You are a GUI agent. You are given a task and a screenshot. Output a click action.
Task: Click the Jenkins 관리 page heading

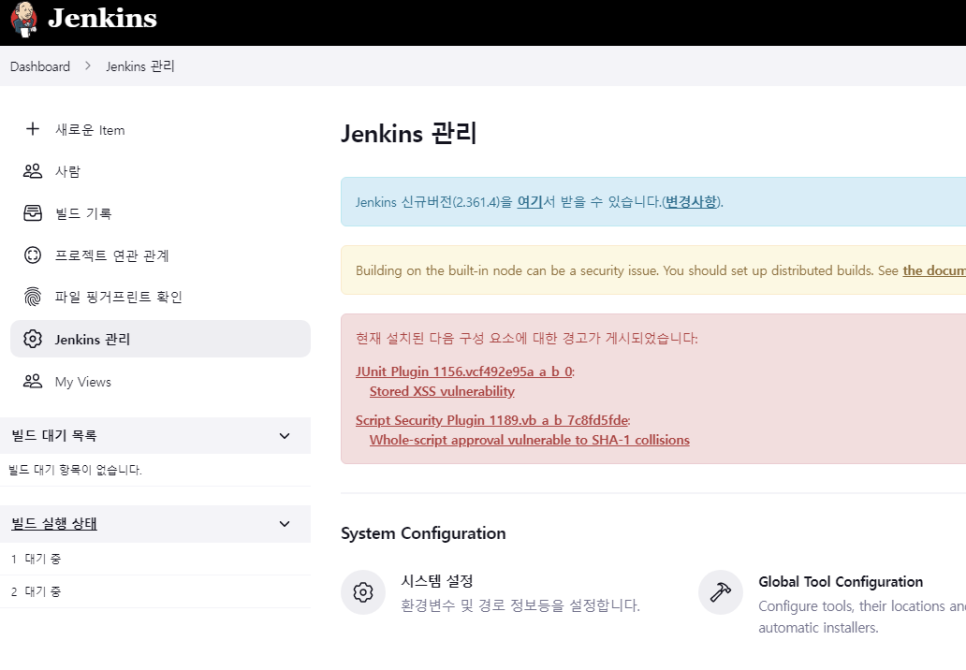(x=409, y=134)
